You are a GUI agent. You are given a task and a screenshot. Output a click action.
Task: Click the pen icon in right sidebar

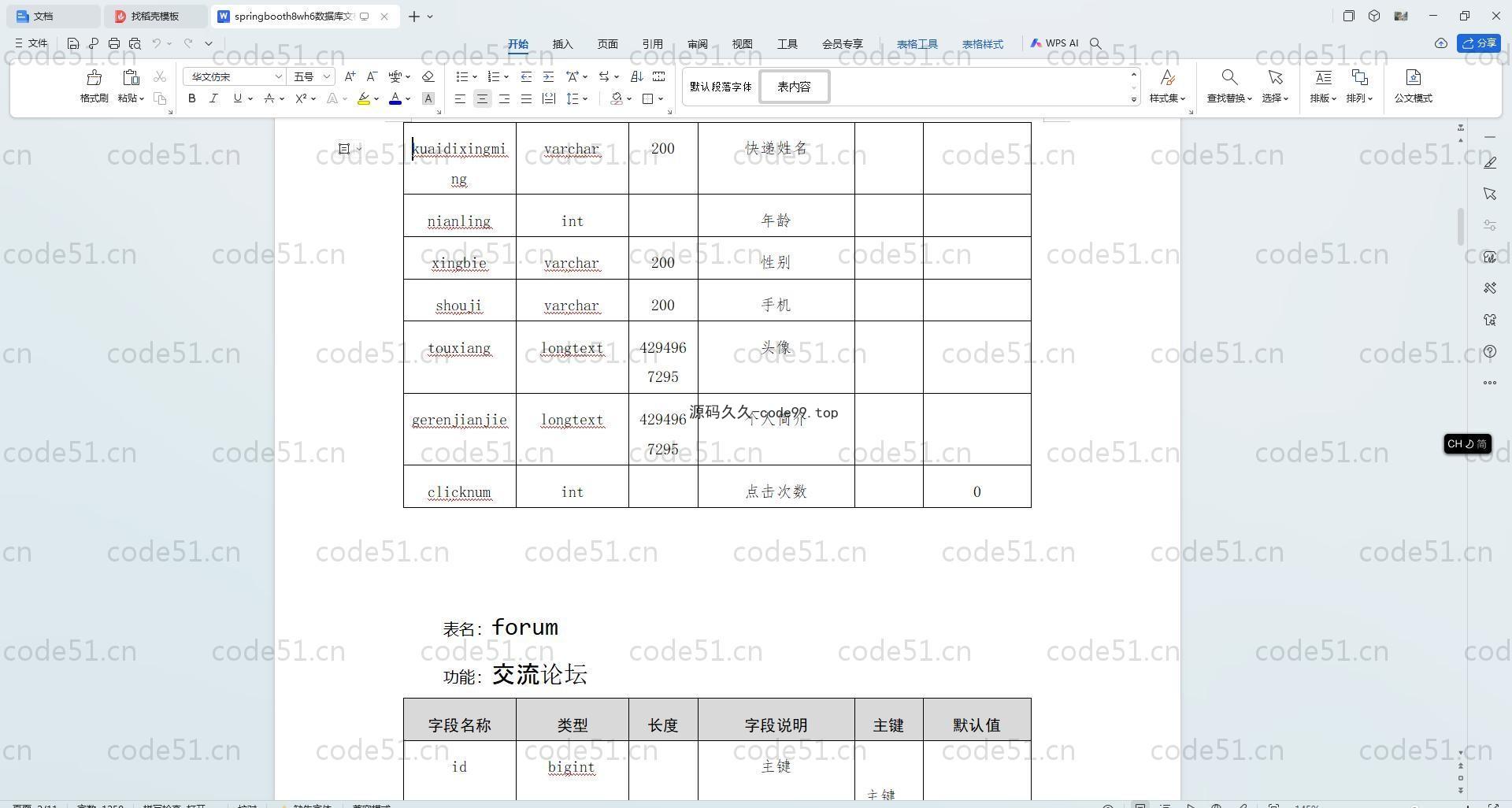[1490, 162]
